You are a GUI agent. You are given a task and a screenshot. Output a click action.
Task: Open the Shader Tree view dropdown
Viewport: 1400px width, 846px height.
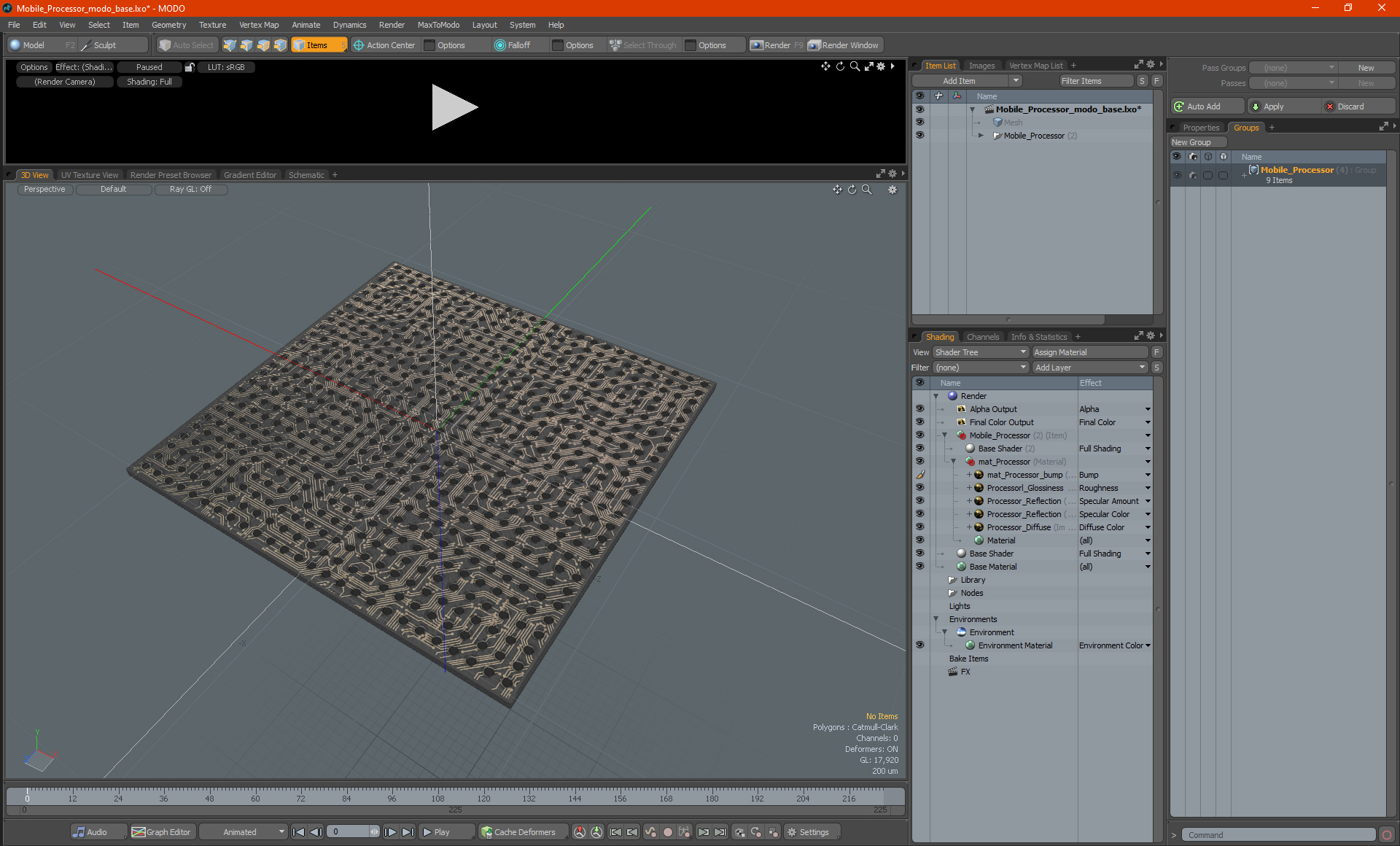tap(980, 352)
